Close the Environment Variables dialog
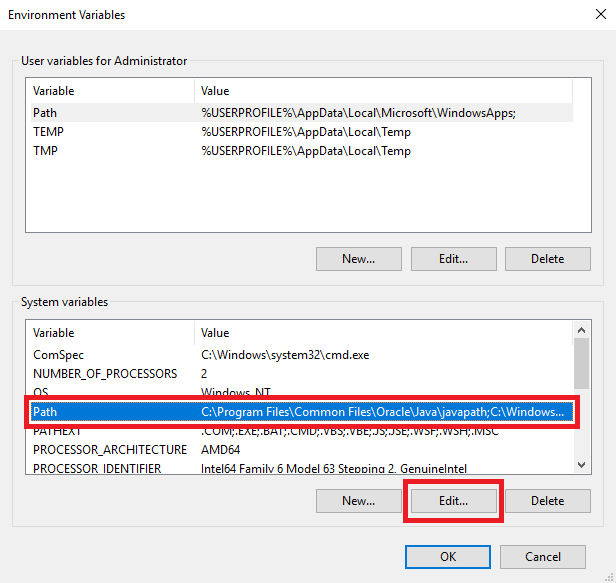 tap(600, 15)
